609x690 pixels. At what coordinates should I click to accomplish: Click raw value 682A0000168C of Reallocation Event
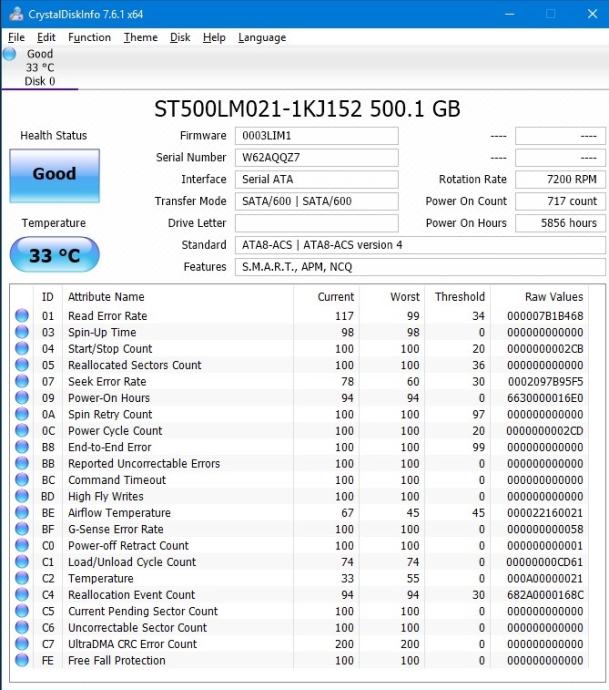point(545,595)
